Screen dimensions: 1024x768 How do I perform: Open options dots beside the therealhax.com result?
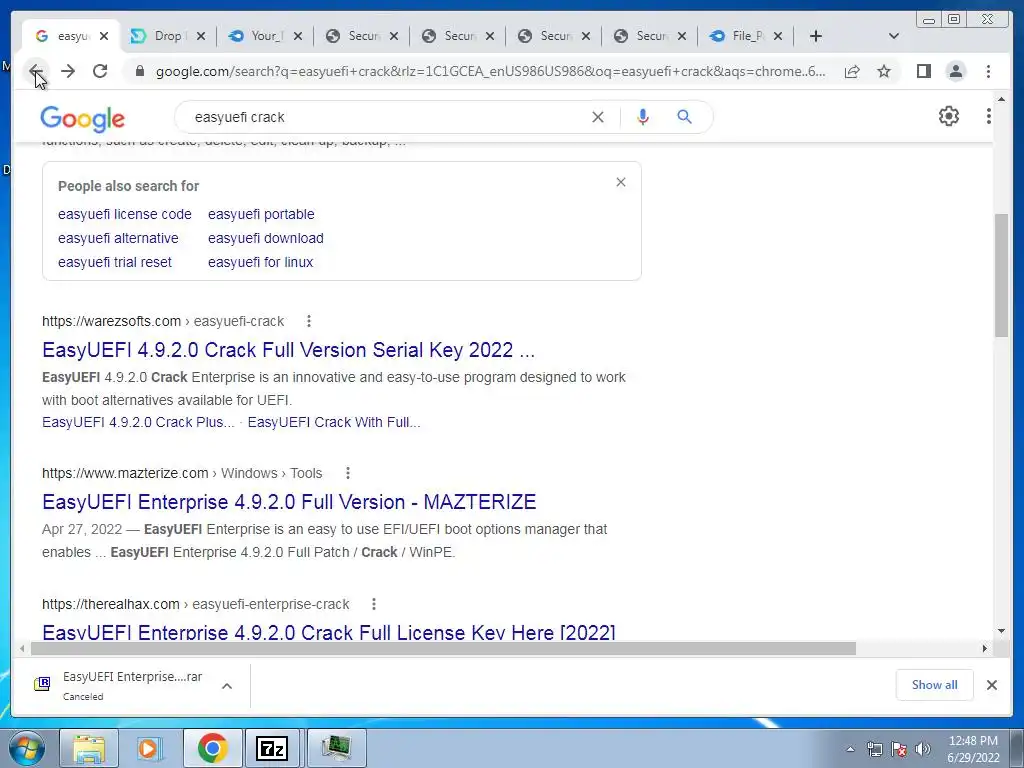[x=374, y=604]
